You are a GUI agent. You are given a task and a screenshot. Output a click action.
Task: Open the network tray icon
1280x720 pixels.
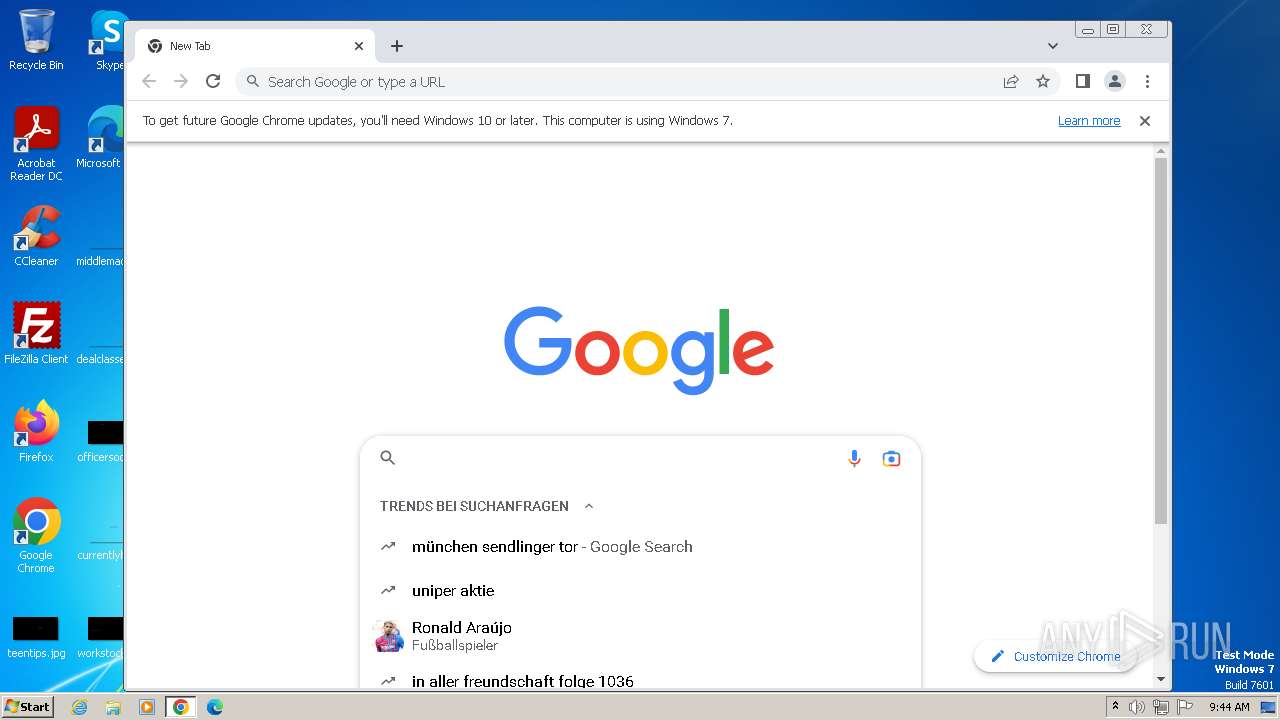1161,707
